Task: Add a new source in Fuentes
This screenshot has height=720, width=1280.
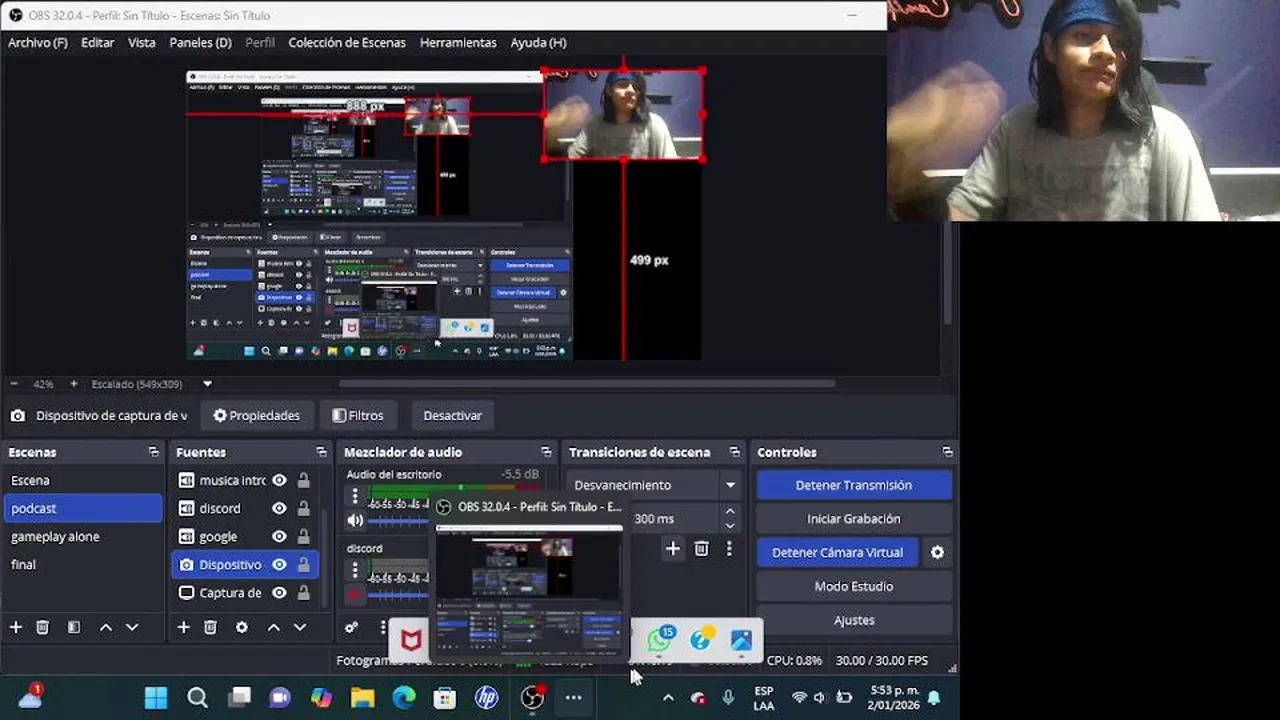Action: coord(184,627)
